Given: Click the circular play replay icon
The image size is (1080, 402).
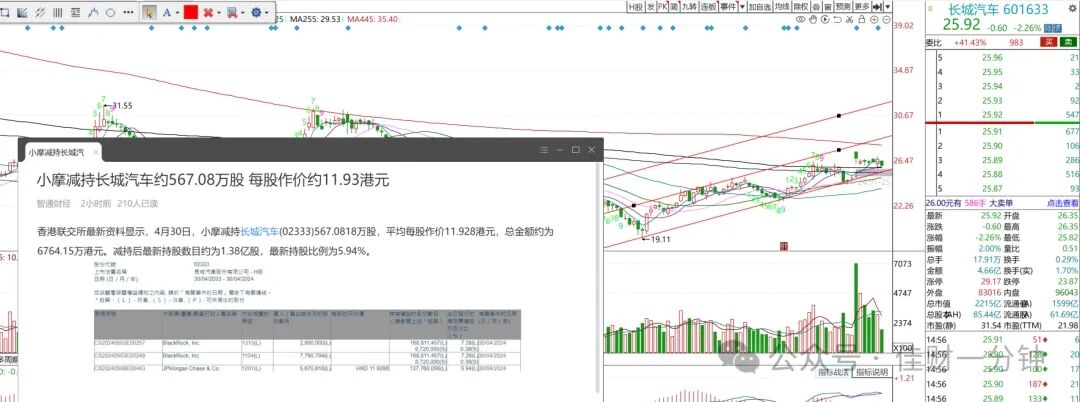Looking at the screenshot, I should point(825,19).
